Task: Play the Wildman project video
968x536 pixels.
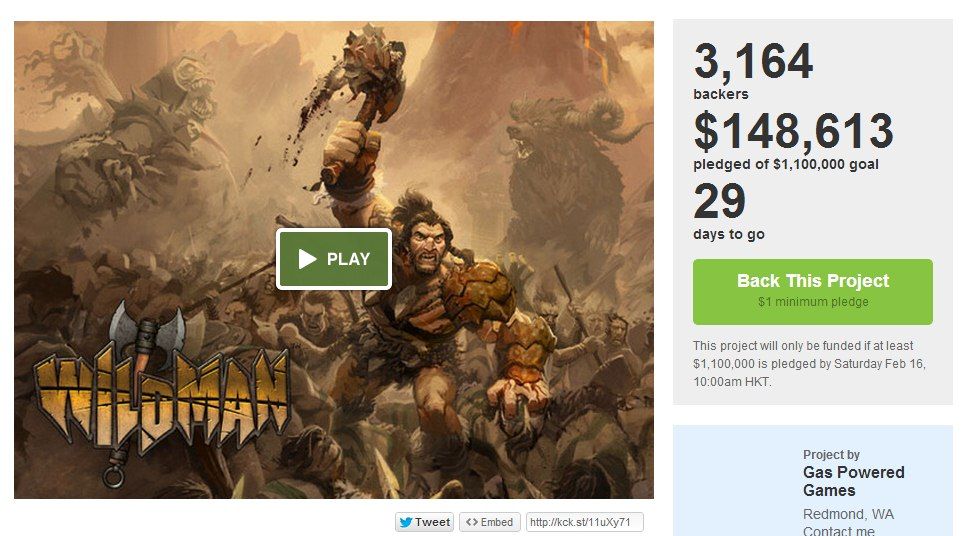Action: coord(334,259)
